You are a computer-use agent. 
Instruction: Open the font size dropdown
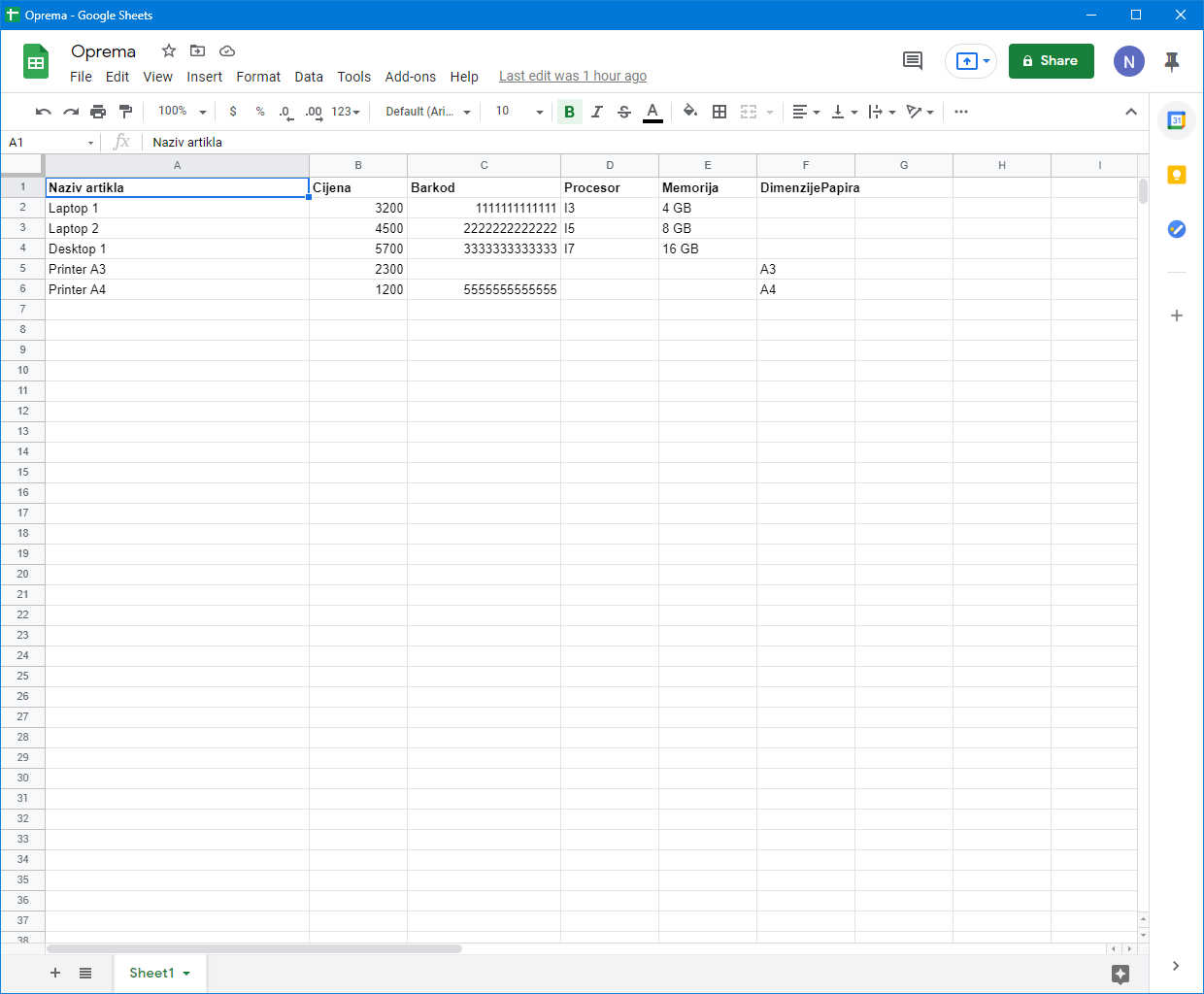[x=518, y=112]
